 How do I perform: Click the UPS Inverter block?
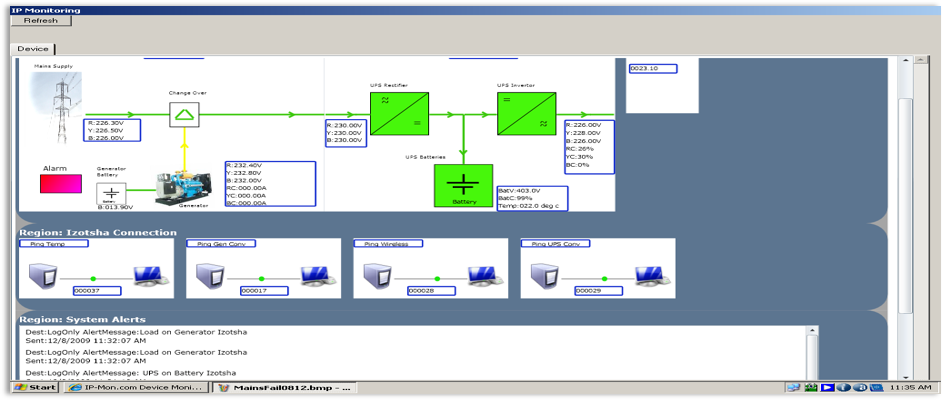(x=526, y=114)
